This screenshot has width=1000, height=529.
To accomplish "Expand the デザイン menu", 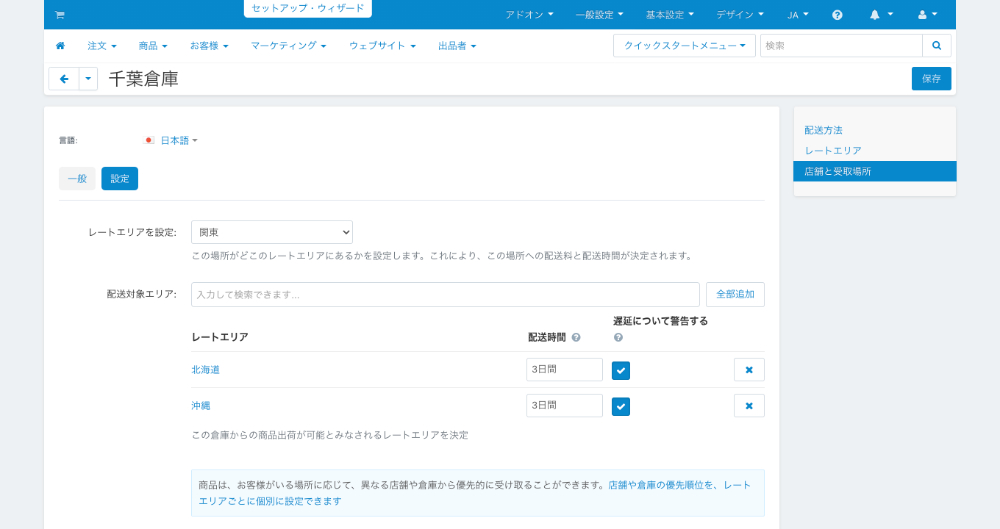I will tap(740, 15).
